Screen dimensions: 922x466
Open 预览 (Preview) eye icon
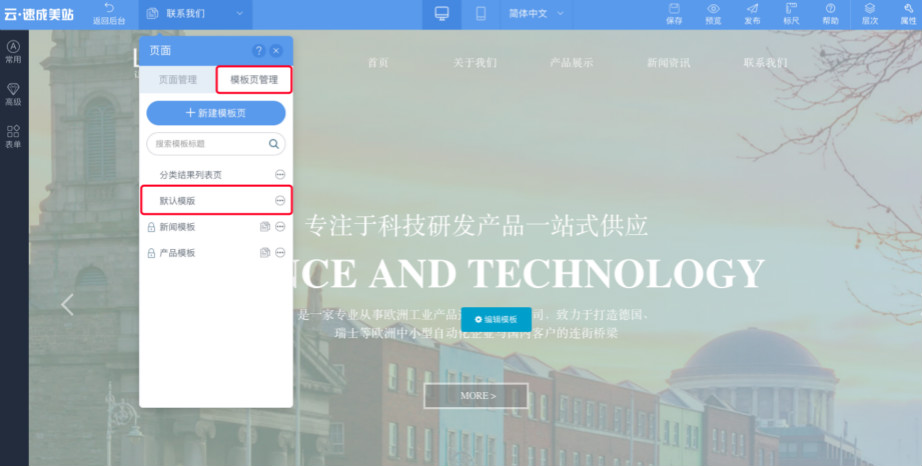point(713,9)
